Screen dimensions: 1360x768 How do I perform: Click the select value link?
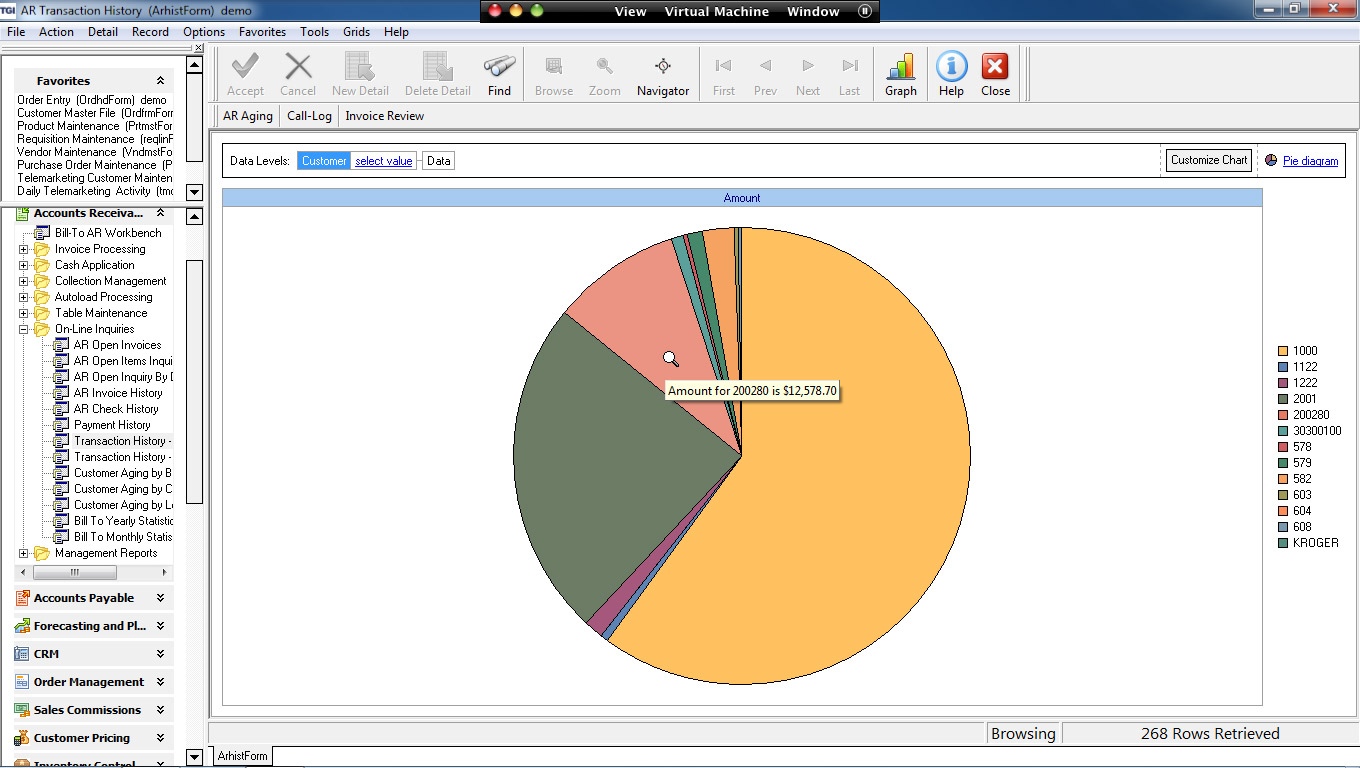pyautogui.click(x=384, y=161)
